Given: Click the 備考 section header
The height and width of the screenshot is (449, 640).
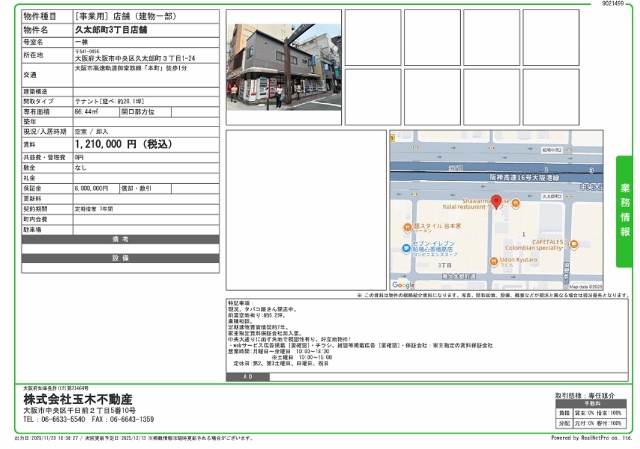Looking at the screenshot, I should [120, 240].
